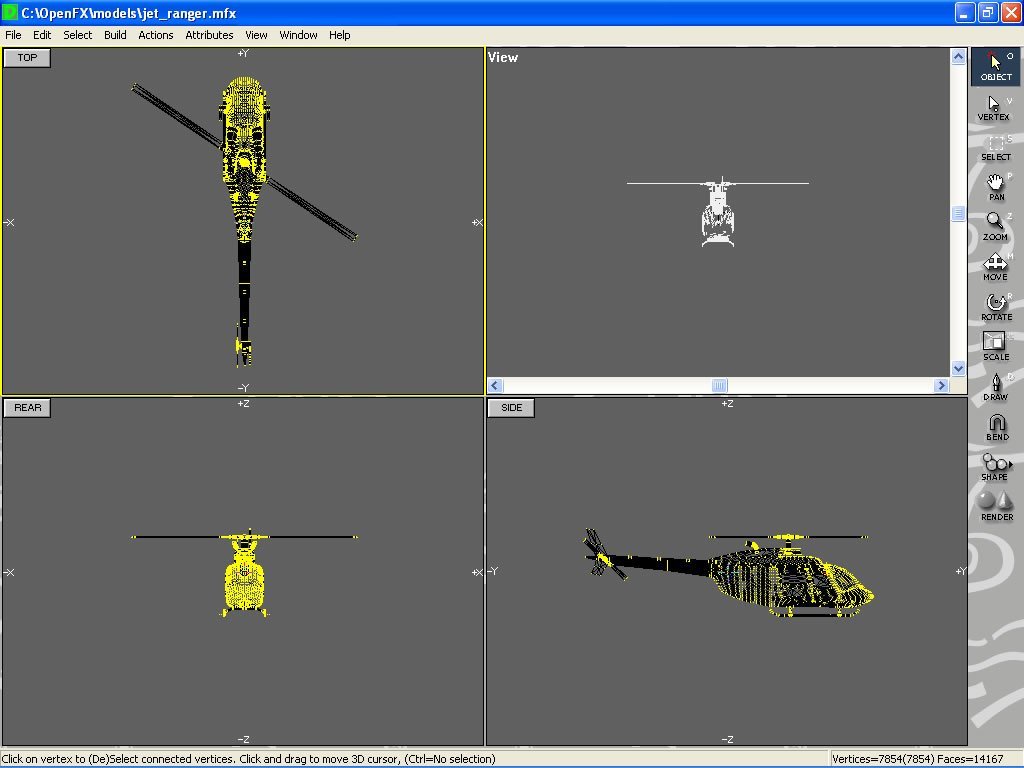The height and width of the screenshot is (768, 1024).
Task: Click the View window left scroll arrow
Action: [x=495, y=385]
